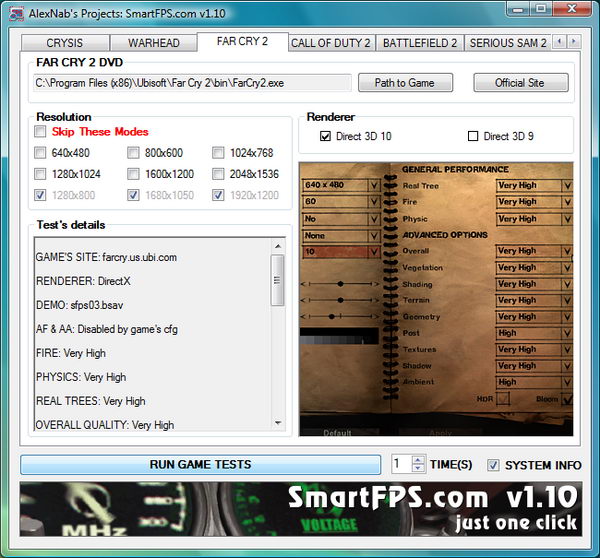Click the "GAME'S SITE: farcry.us.ubi.com" line

(x=106, y=258)
